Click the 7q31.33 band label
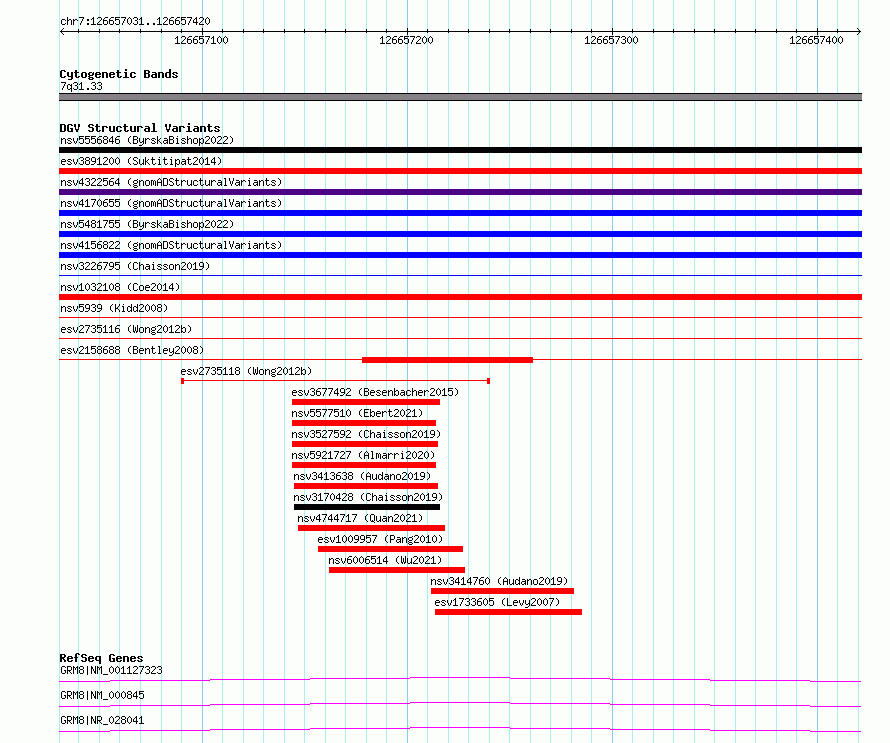The height and width of the screenshot is (743, 890). point(81,86)
